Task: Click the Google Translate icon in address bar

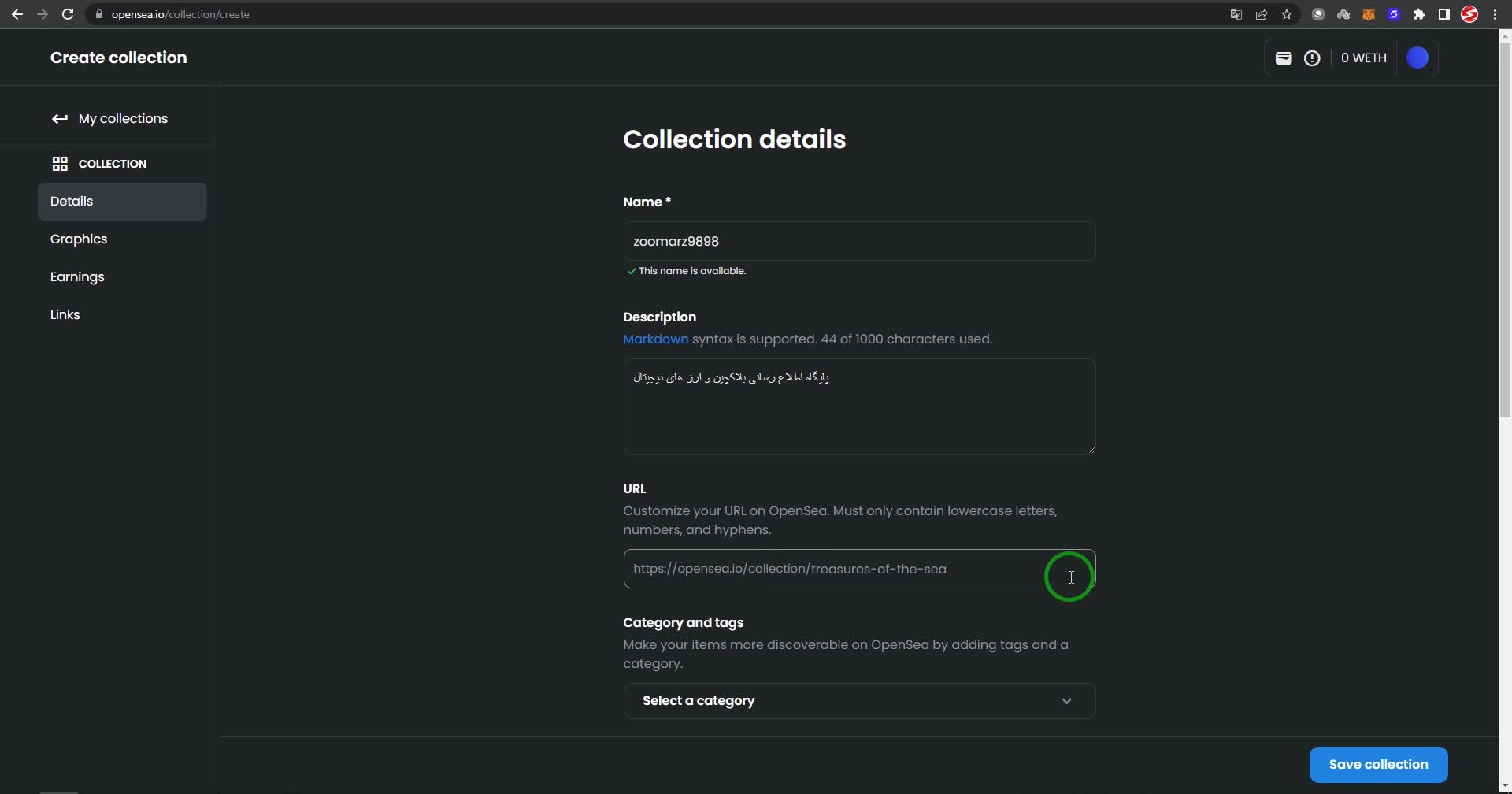Action: [x=1236, y=14]
